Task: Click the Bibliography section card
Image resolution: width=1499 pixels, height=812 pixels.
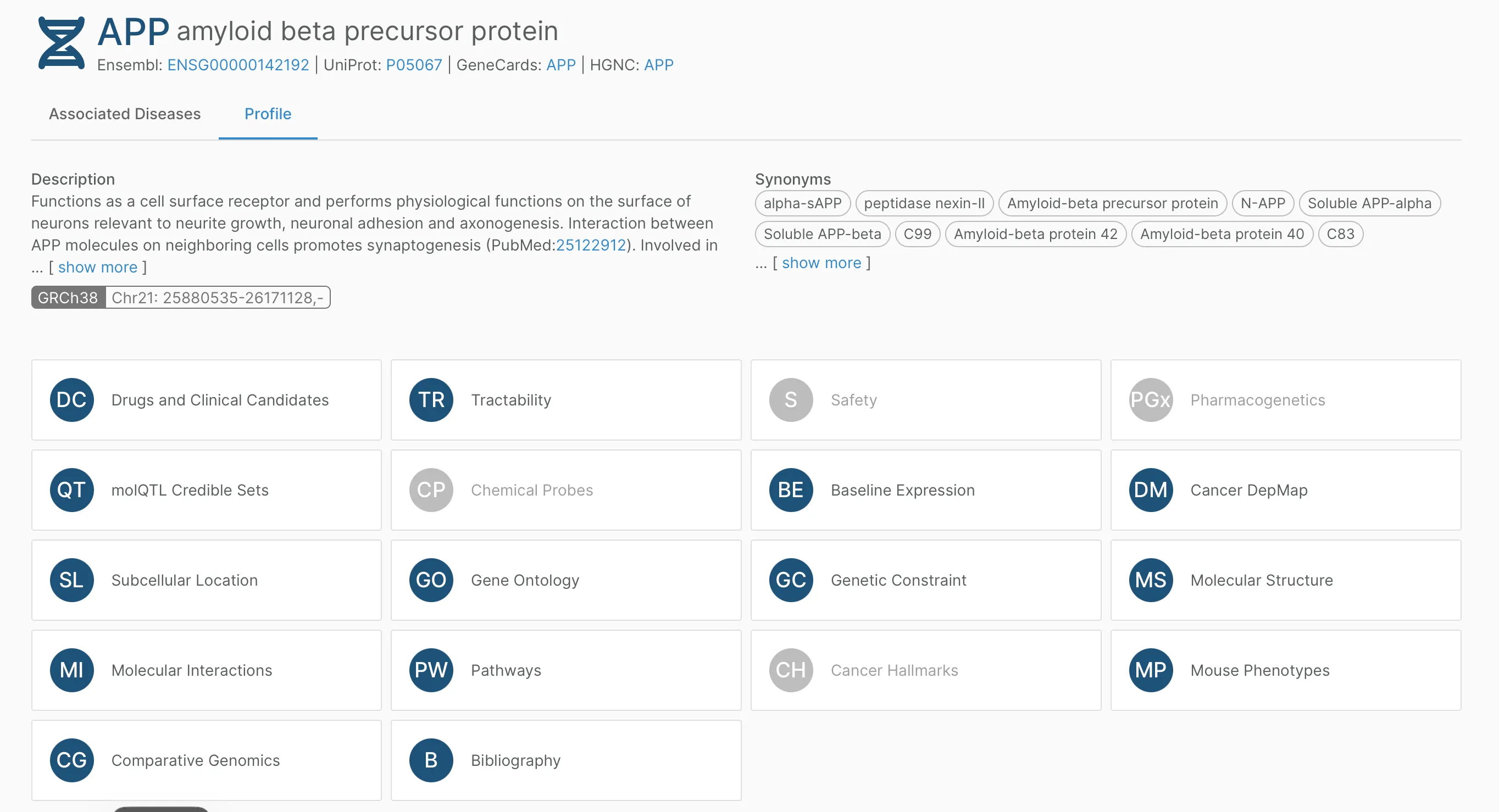Action: click(566, 761)
